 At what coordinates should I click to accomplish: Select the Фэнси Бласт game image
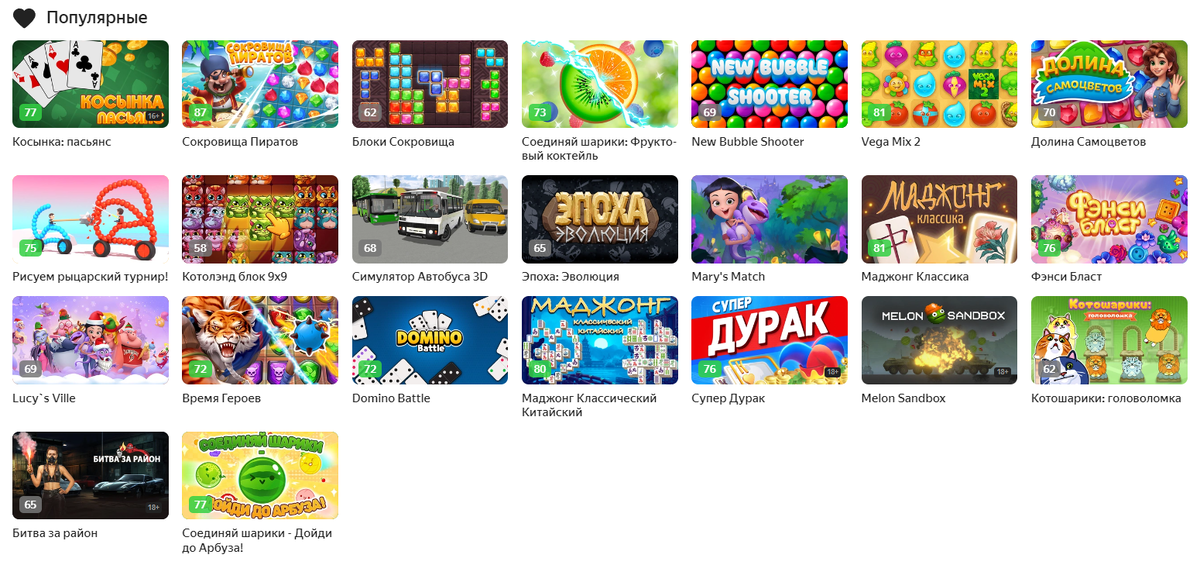[x=1109, y=219]
